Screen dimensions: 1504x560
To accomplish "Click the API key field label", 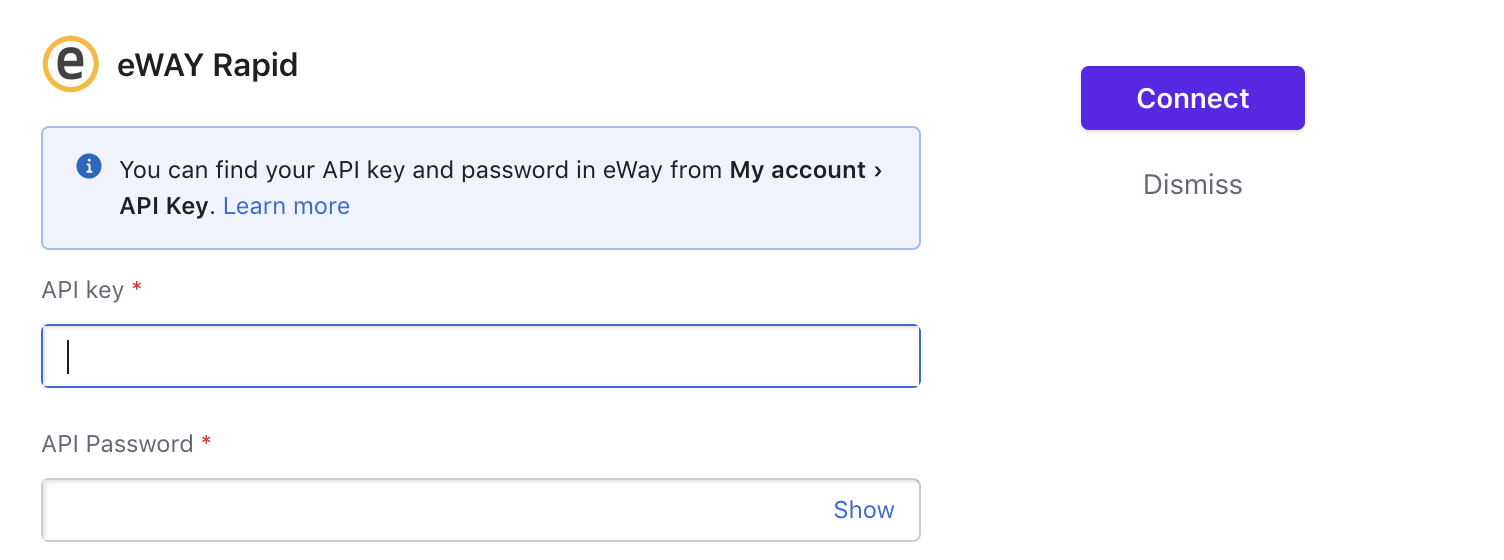I will click(83, 290).
